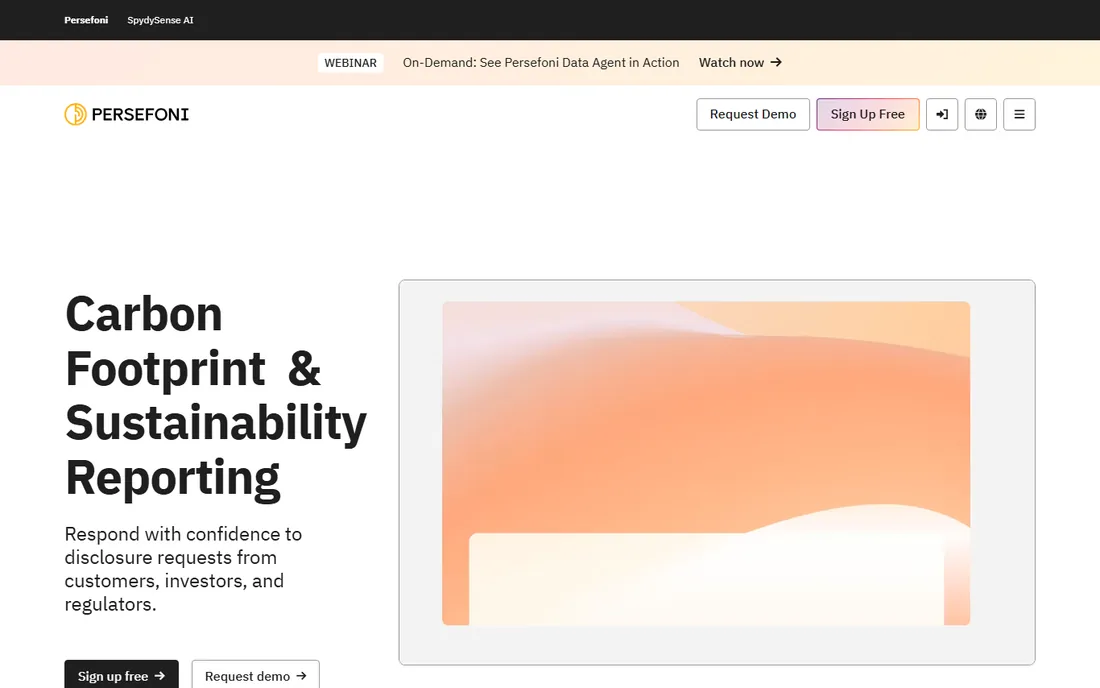This screenshot has height=688, width=1100.
Task: Click the arrow on Request demo
Action: coord(302,676)
